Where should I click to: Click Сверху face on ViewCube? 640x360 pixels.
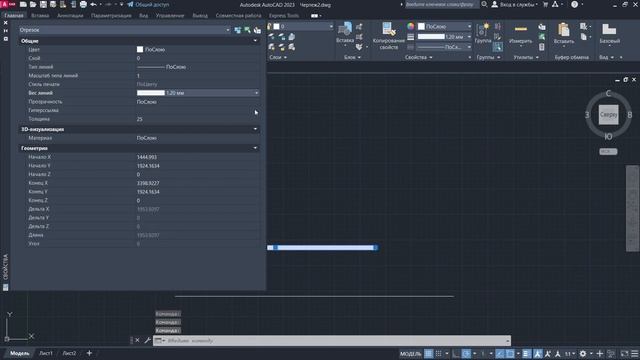[608, 115]
